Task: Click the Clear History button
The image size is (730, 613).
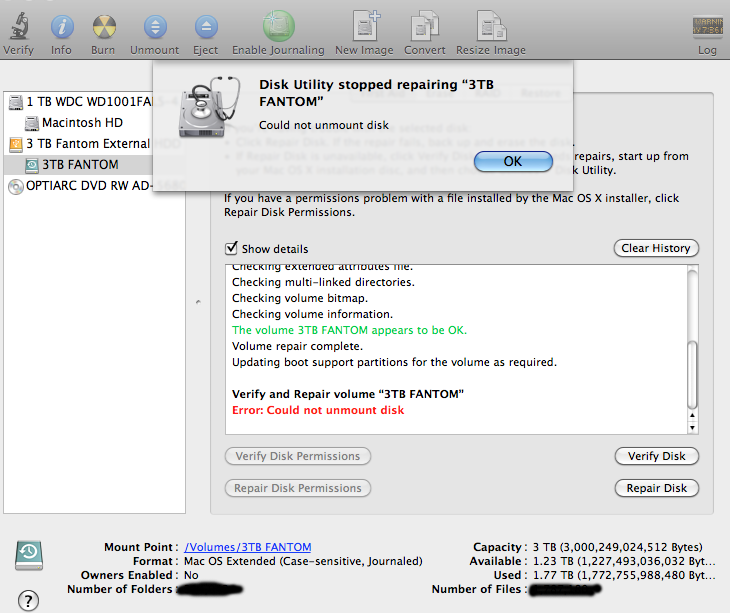Action: click(656, 248)
